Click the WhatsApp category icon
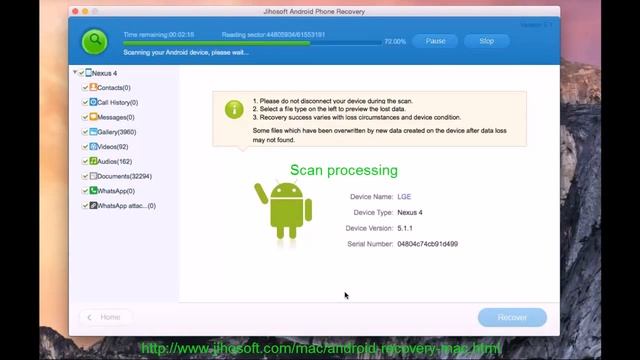Screen dimensions: 640x360 [x=93, y=190]
